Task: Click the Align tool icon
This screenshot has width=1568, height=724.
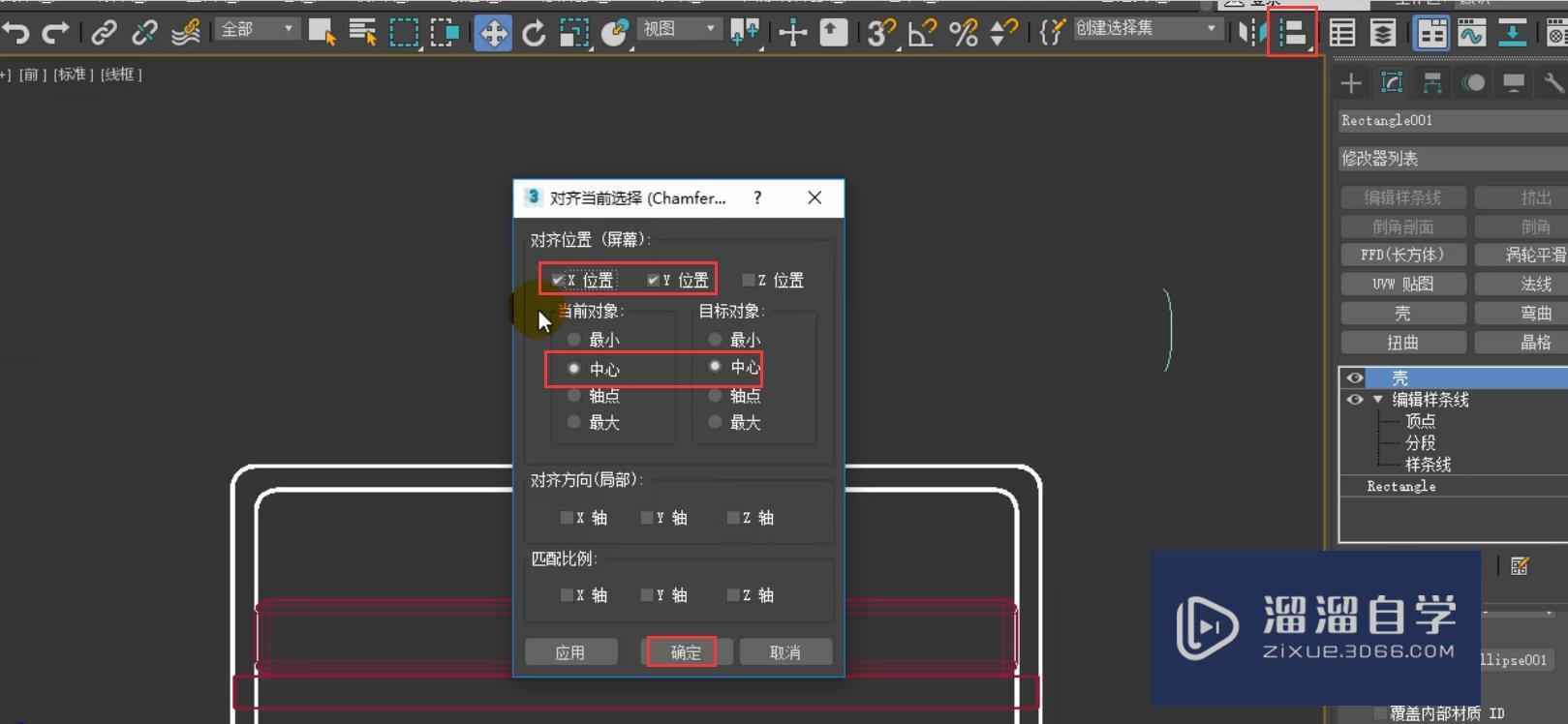Action: tap(1292, 33)
